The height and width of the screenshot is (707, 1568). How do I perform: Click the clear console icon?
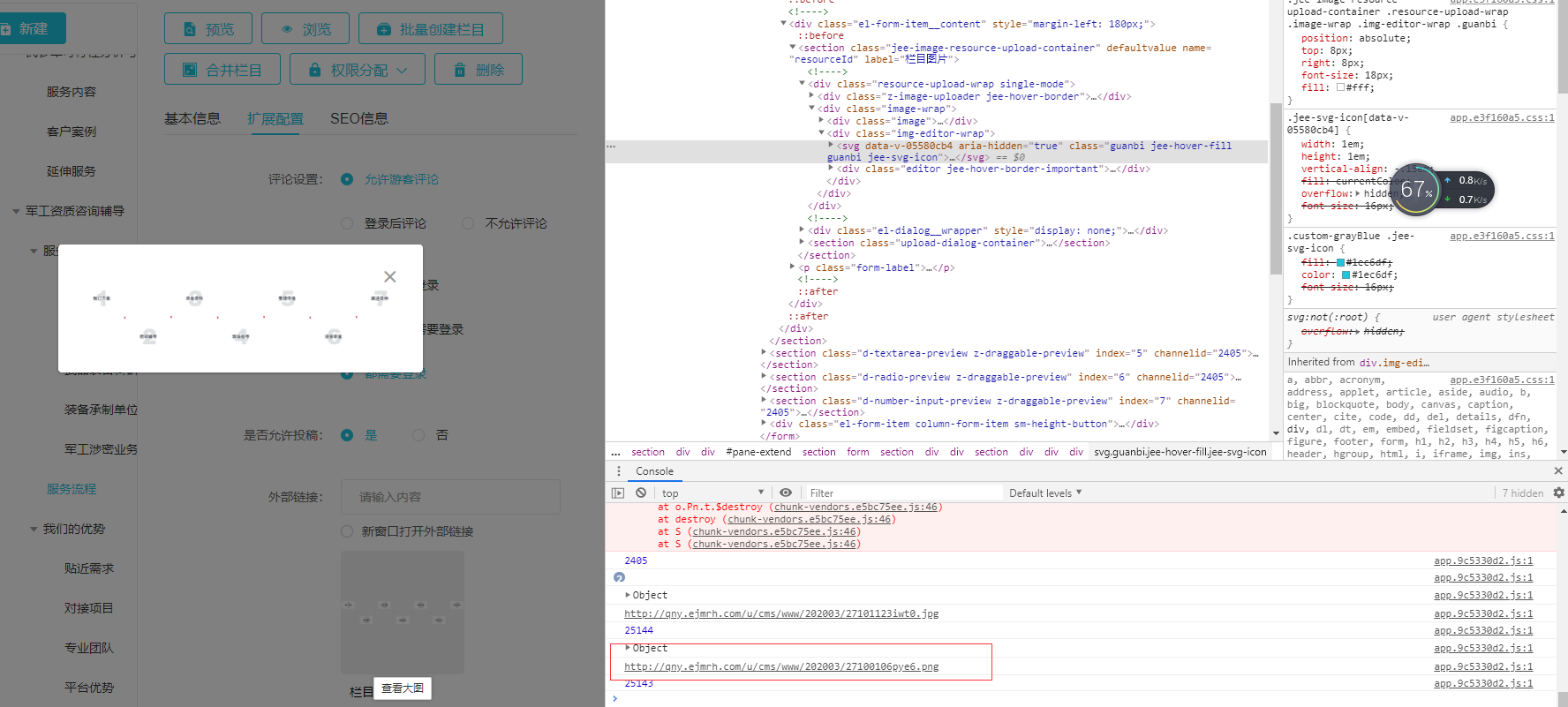[641, 493]
